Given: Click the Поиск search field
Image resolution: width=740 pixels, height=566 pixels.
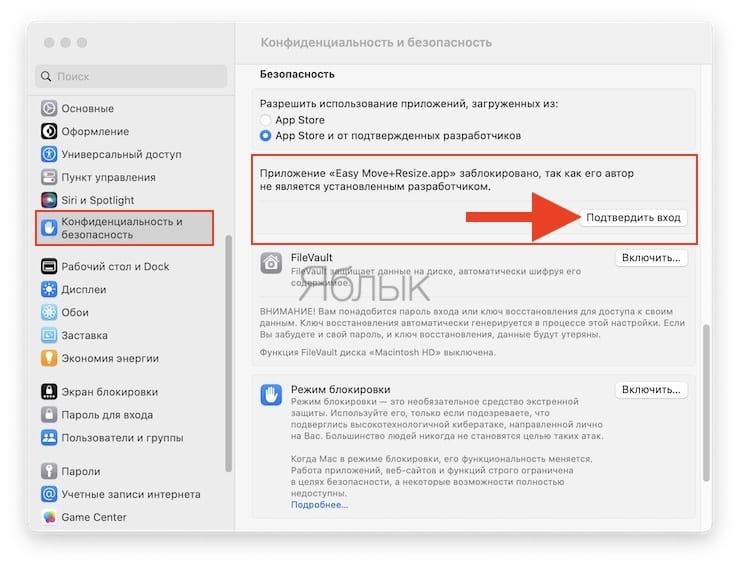Looking at the screenshot, I should tap(131, 76).
